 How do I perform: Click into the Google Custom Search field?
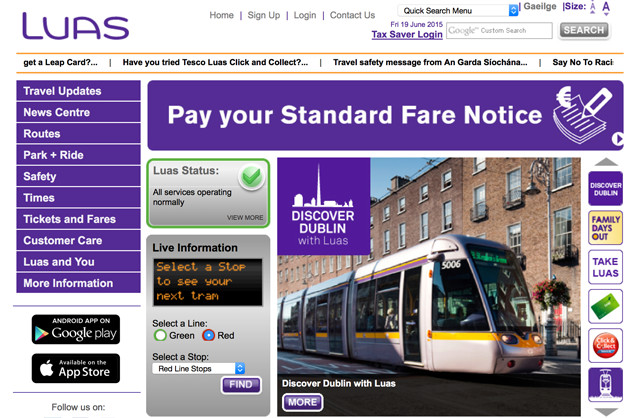click(x=499, y=30)
